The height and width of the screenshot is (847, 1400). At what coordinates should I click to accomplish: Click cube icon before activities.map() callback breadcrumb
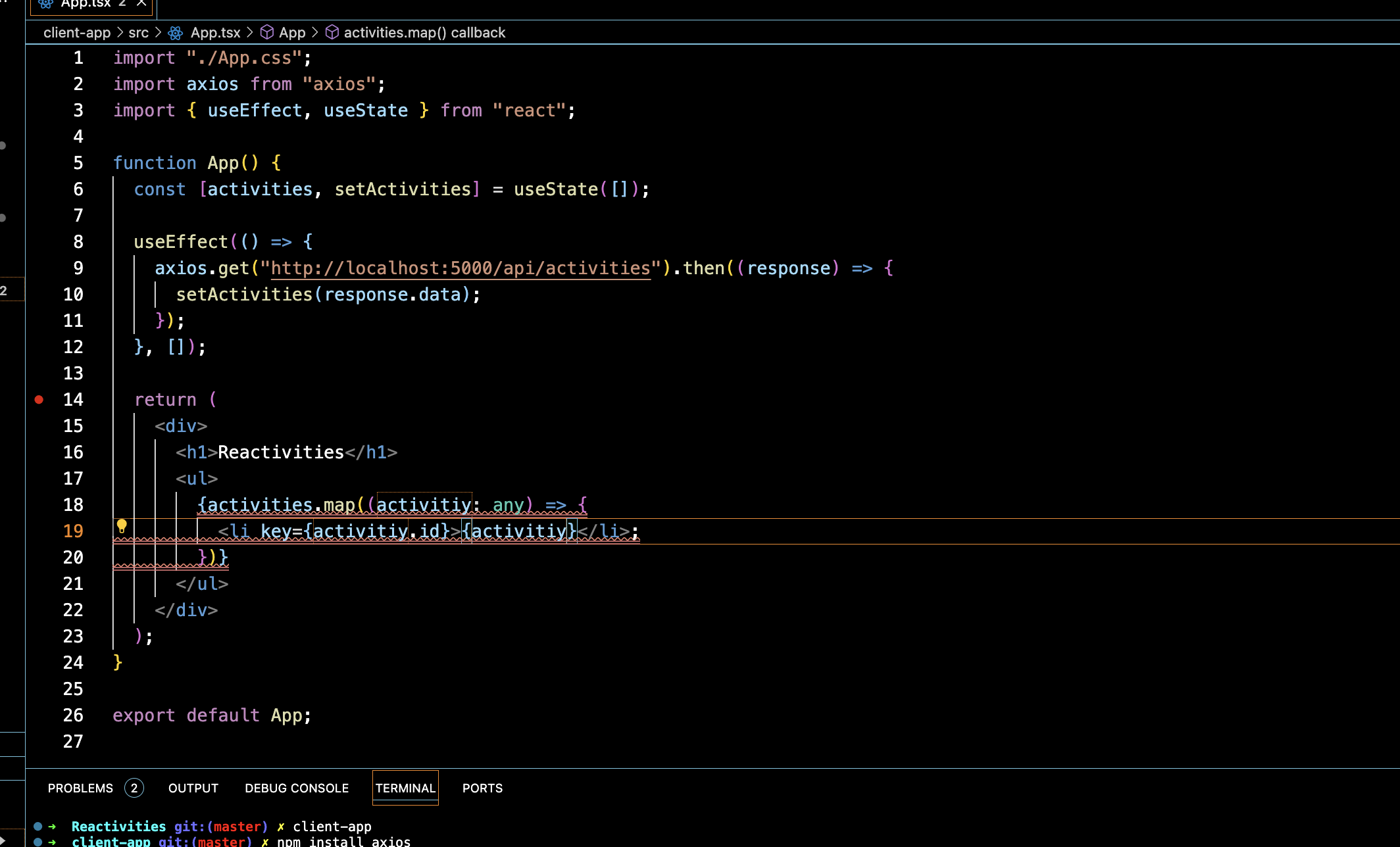tap(332, 32)
